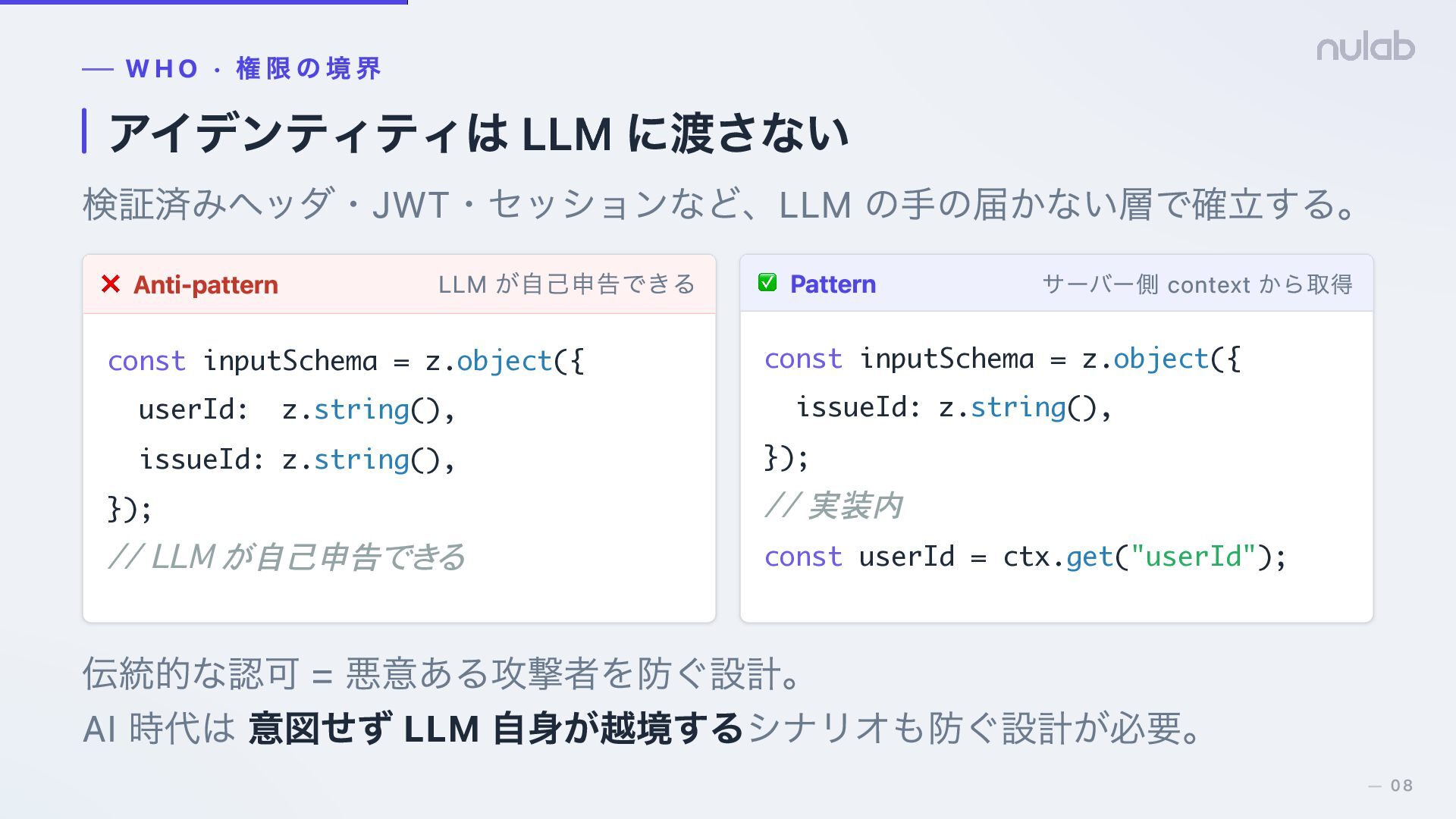Click the slide progress bar at top
Screen dimensions: 1456x819
203,2
